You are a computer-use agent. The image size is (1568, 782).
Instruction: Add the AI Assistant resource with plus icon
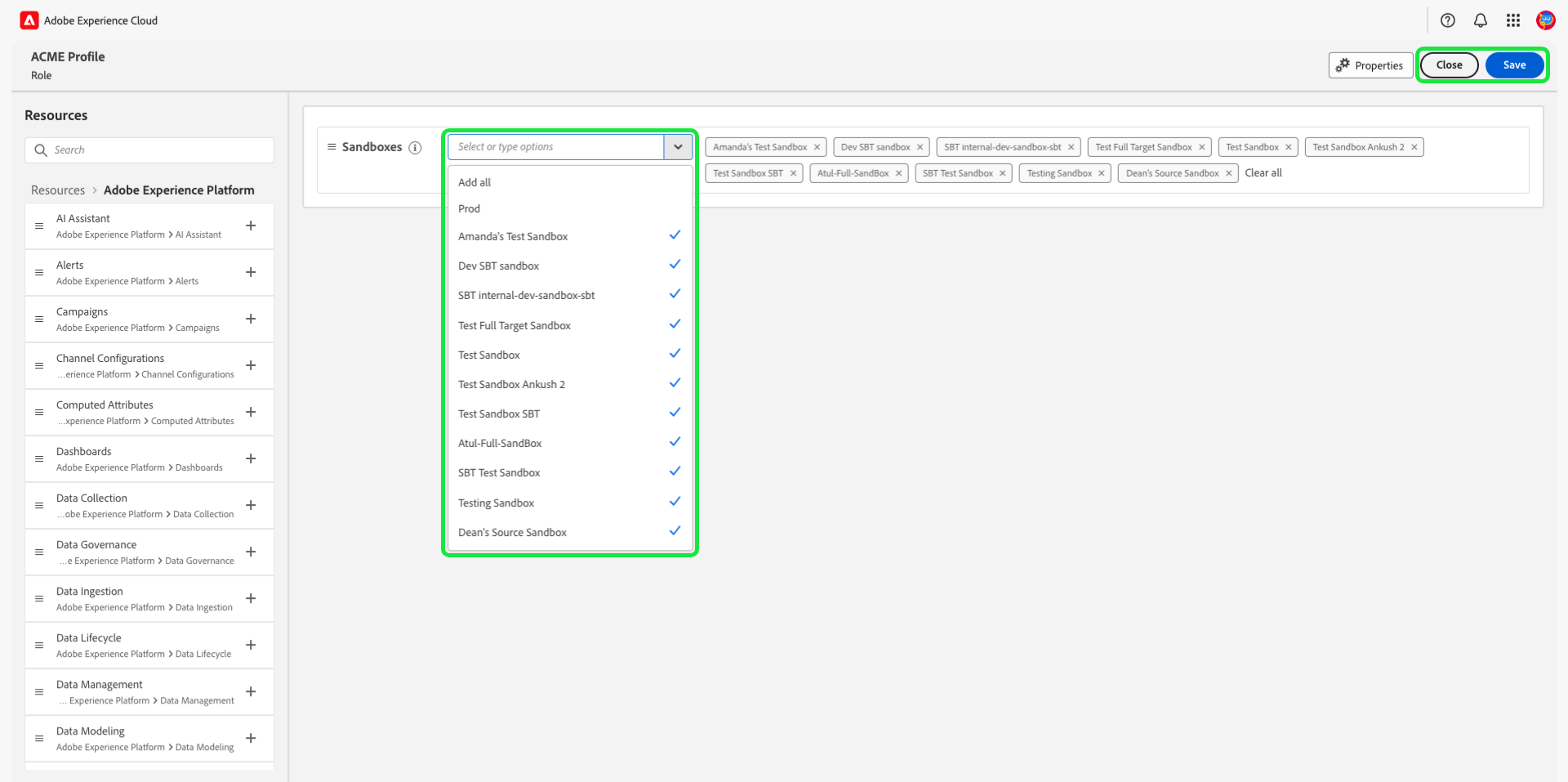click(x=251, y=226)
